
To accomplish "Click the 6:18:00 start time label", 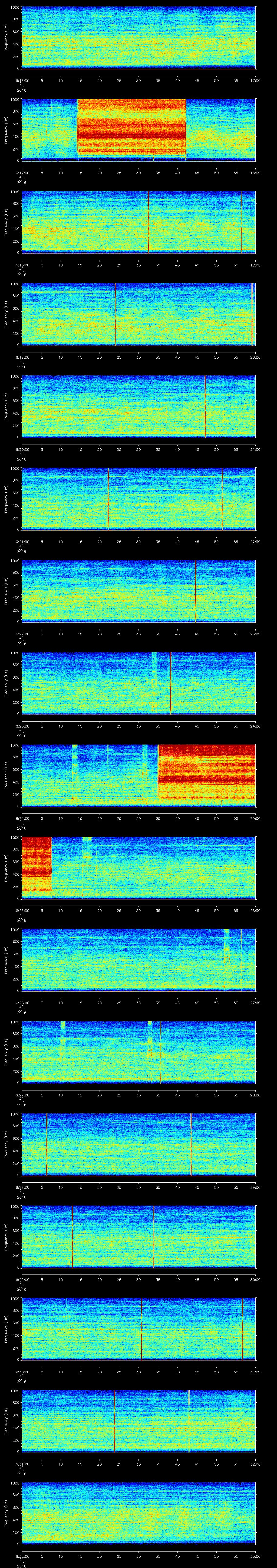I will pyautogui.click(x=22, y=265).
